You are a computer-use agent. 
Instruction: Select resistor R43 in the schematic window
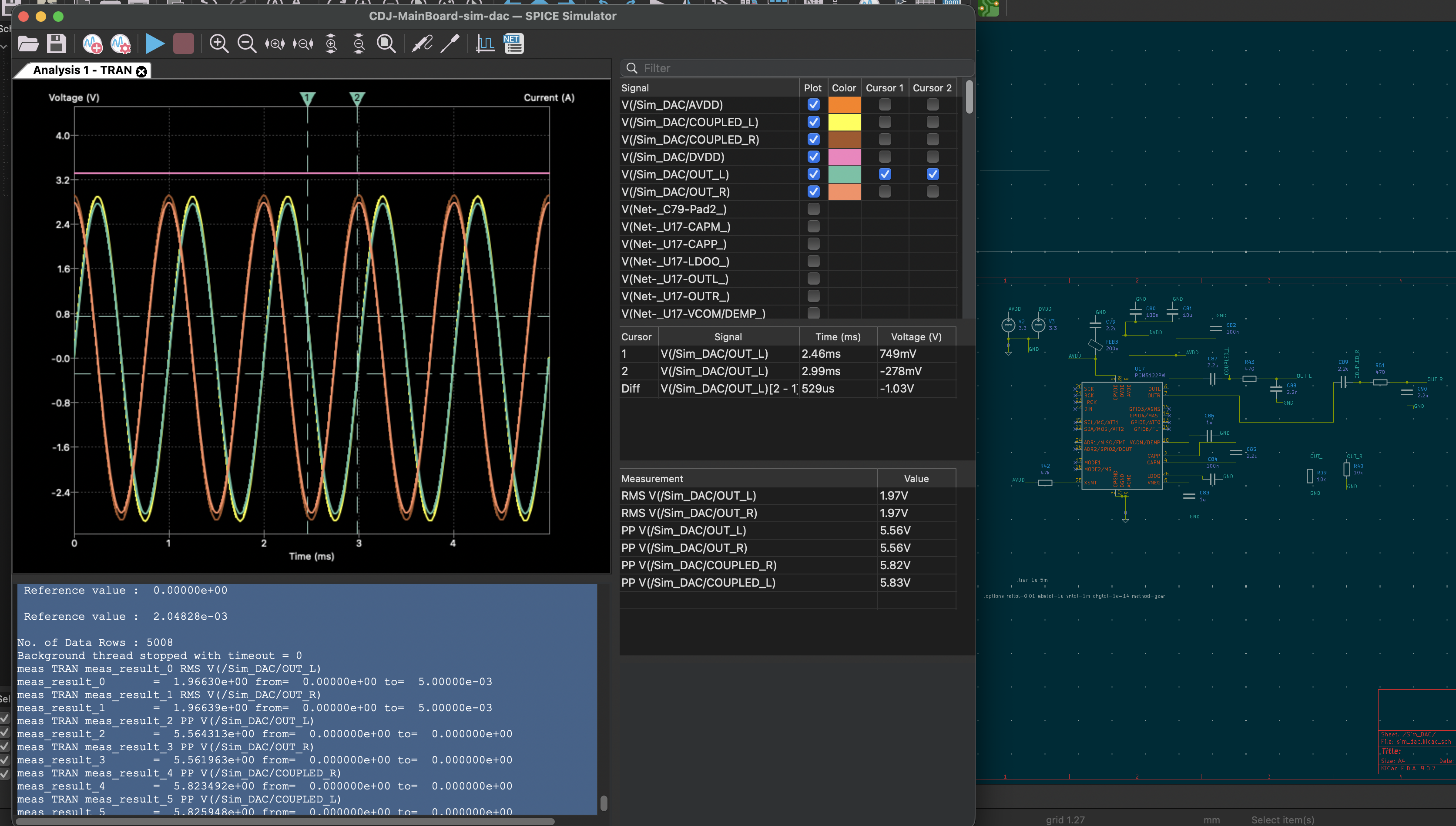[x=1249, y=378]
